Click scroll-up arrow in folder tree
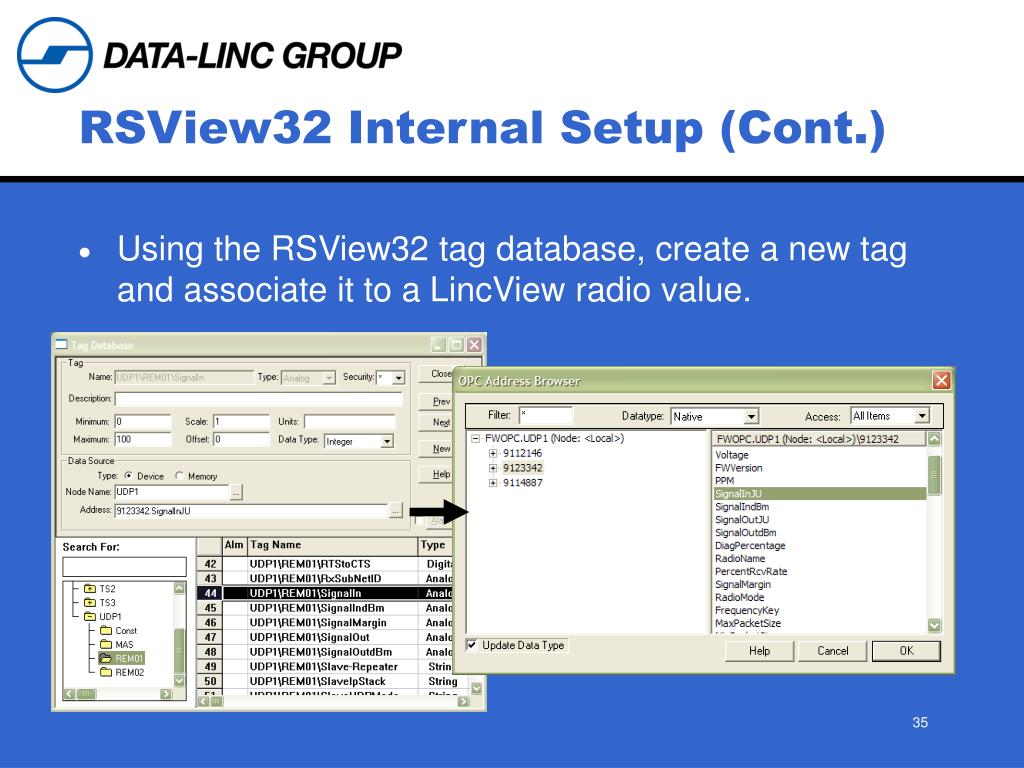The image size is (1024, 768). click(180, 588)
